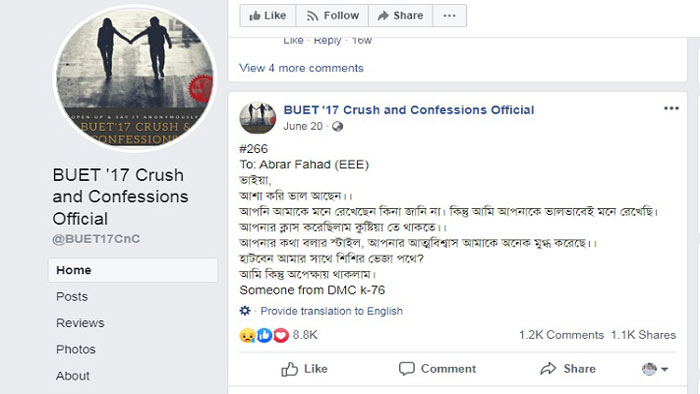
Task: Click the globe public privacy icon
Action: point(338,127)
